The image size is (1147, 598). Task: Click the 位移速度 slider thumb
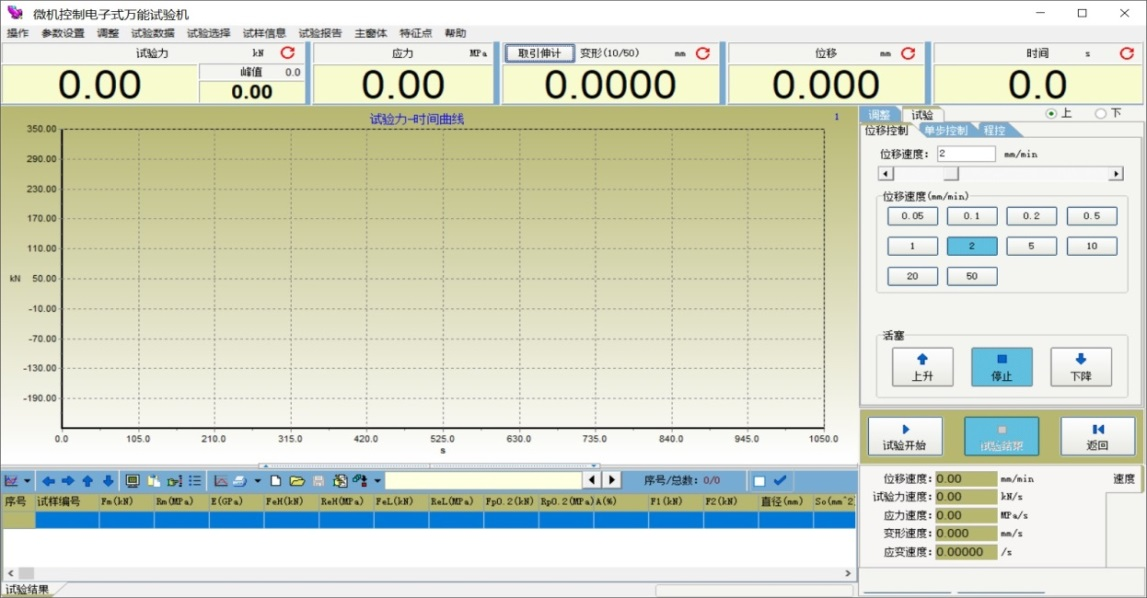pyautogui.click(x=950, y=174)
